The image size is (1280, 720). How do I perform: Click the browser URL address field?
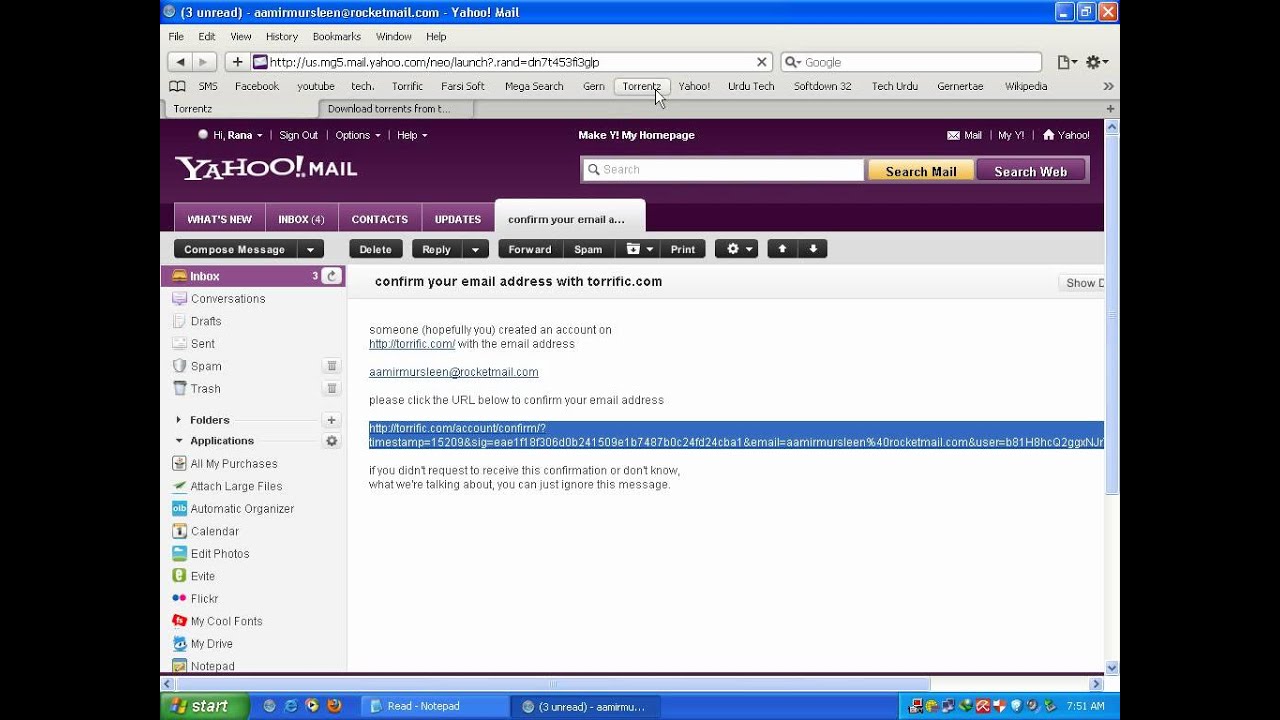[510, 62]
